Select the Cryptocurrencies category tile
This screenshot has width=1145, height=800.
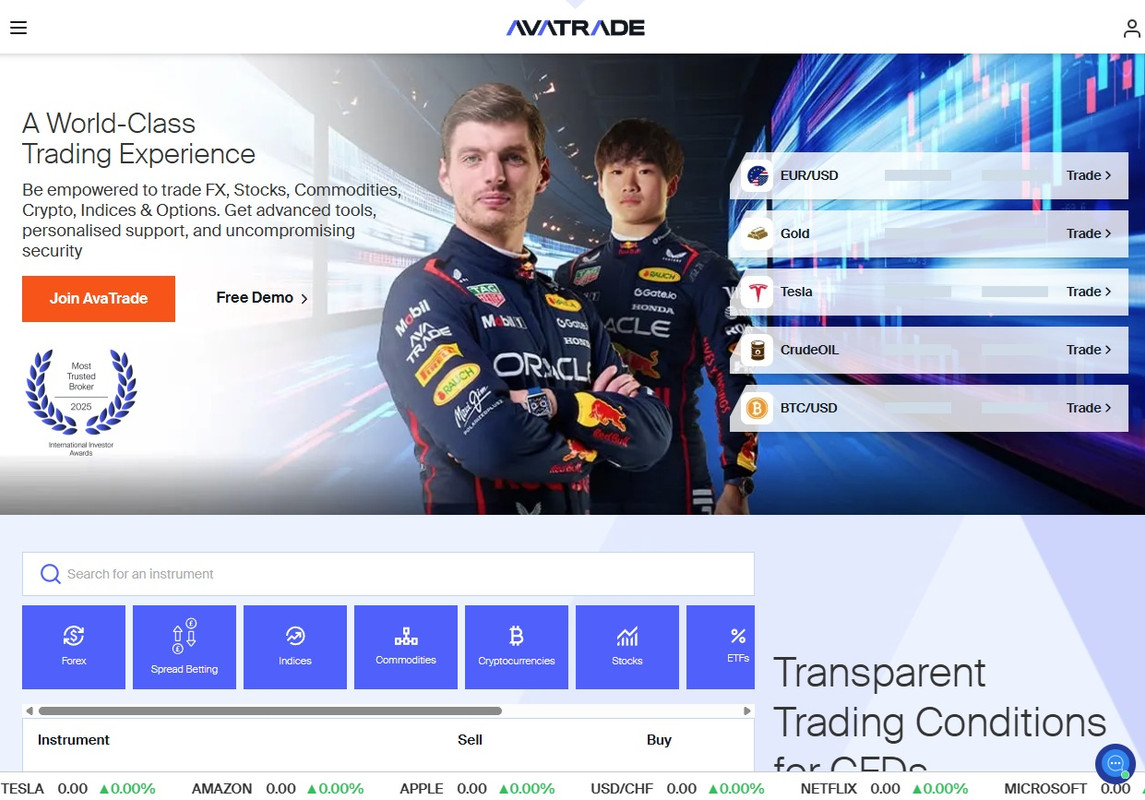516,647
